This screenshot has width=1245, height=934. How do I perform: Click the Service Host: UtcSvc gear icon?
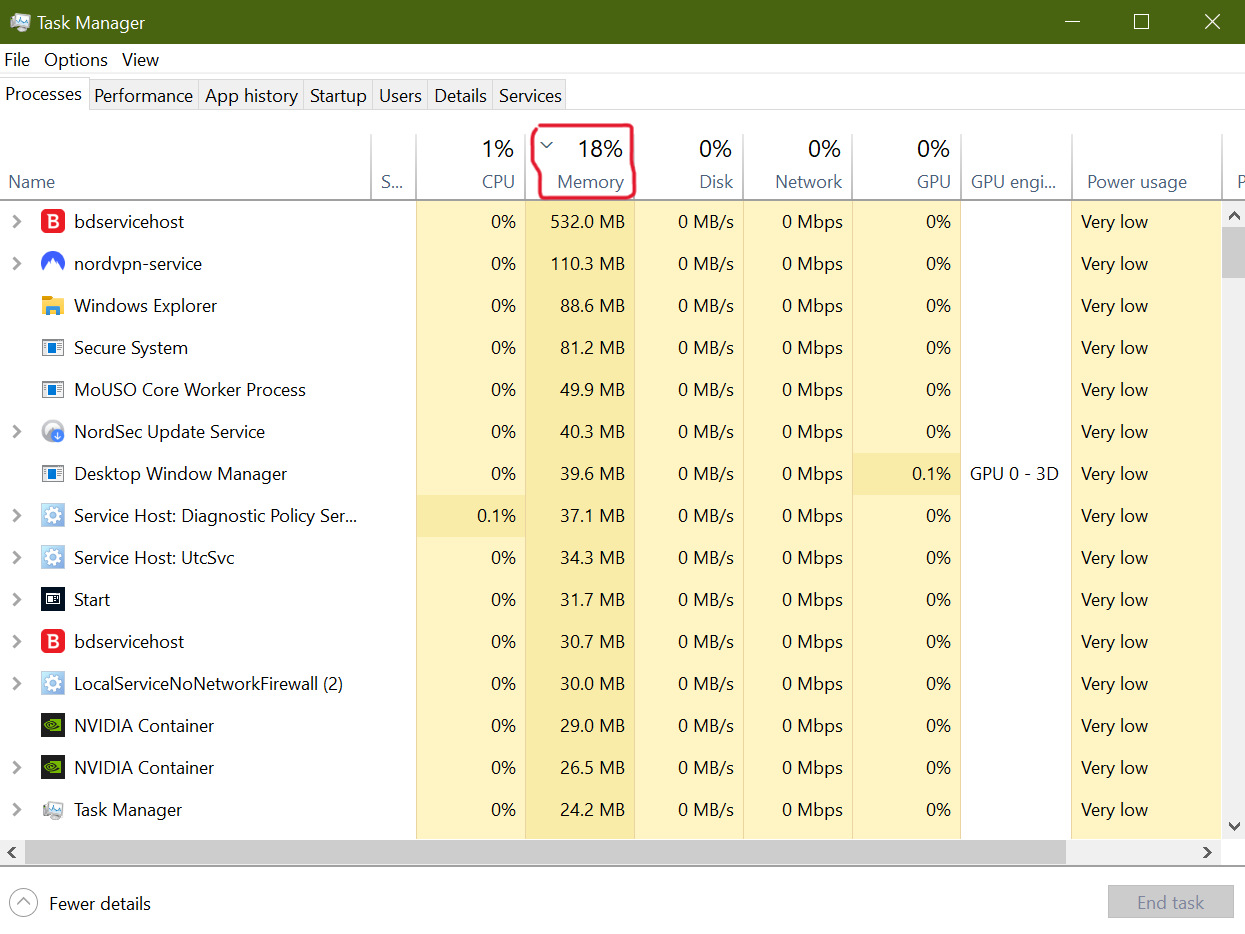tap(53, 558)
